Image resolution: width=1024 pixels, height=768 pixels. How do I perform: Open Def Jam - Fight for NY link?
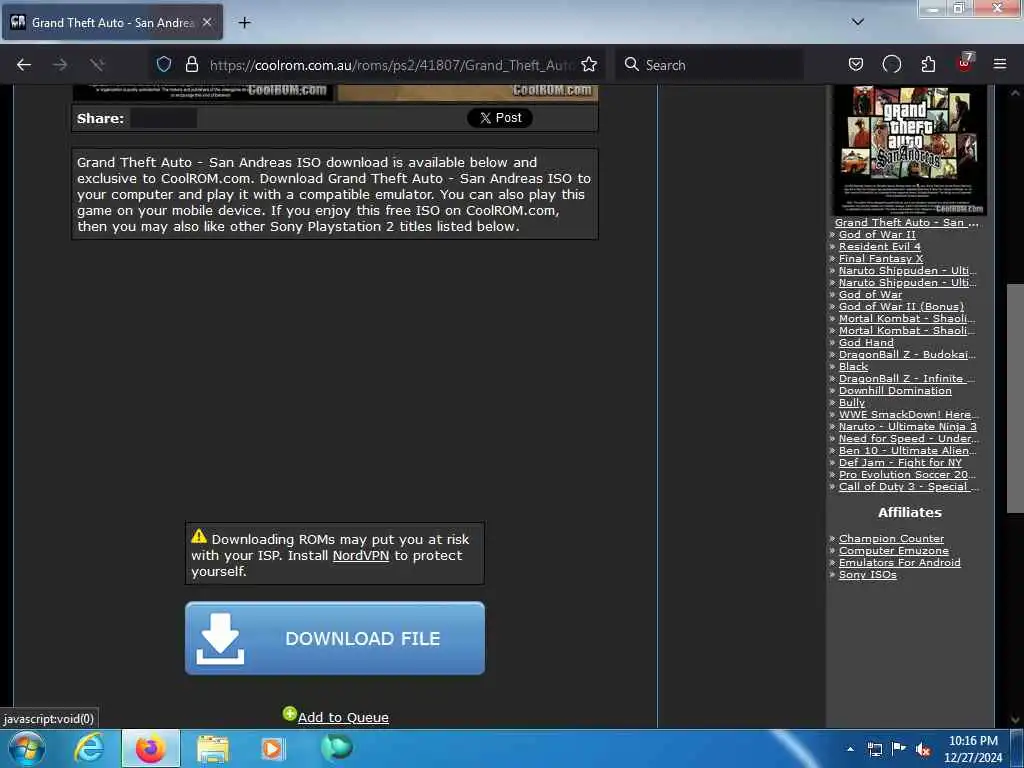(900, 462)
